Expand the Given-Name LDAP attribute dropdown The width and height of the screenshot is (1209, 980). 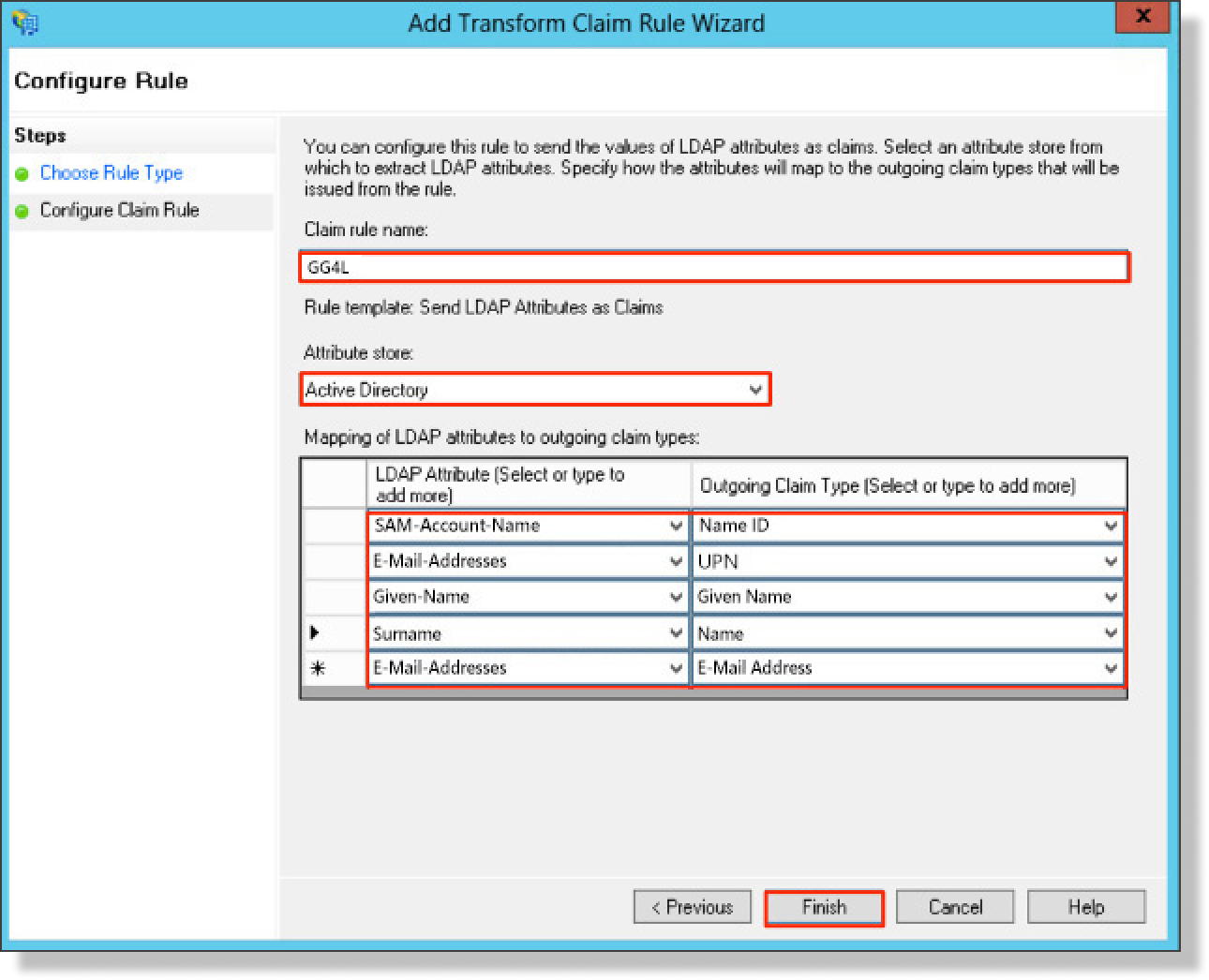coord(676,598)
